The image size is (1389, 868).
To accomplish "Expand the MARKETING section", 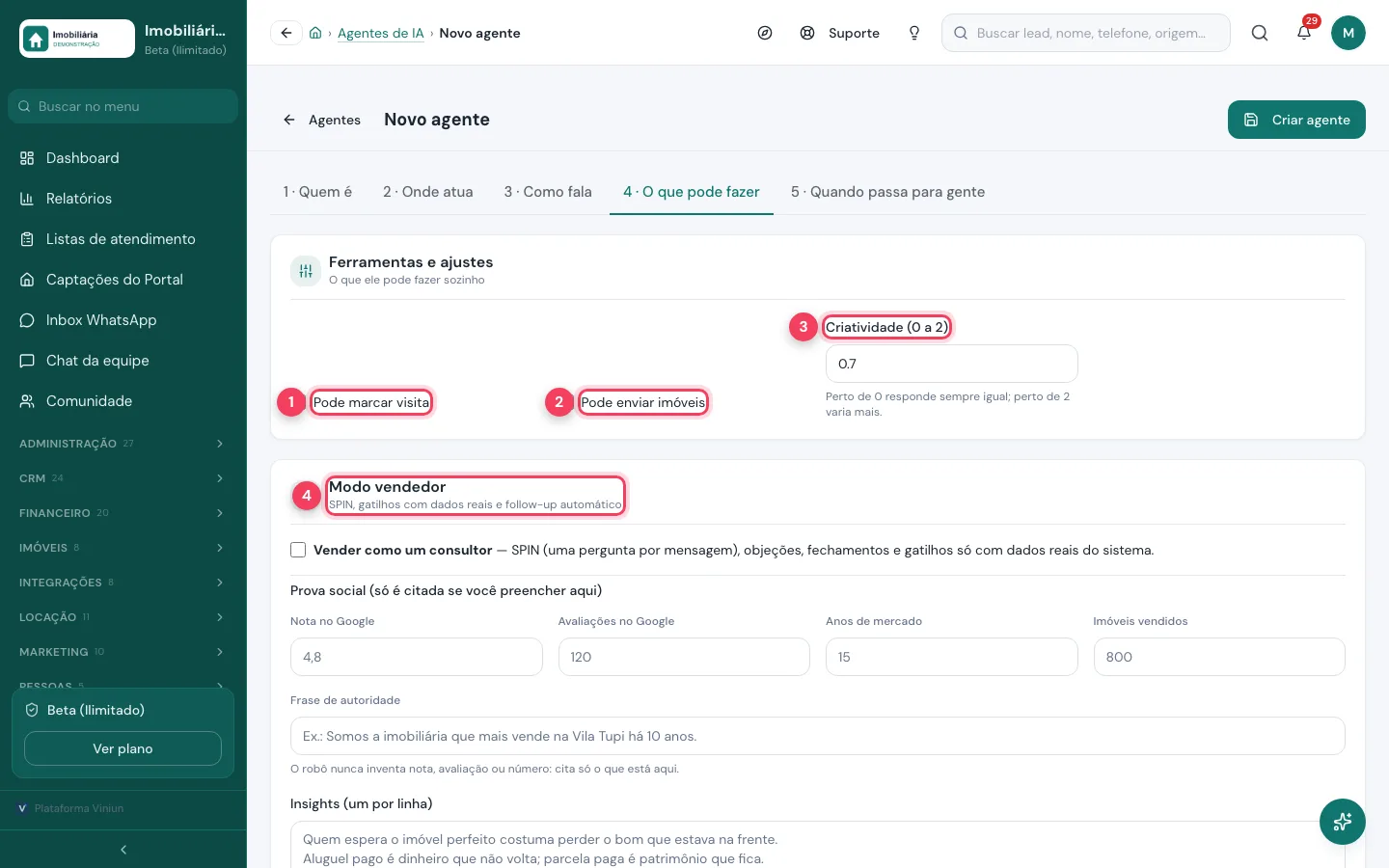I will (123, 652).
